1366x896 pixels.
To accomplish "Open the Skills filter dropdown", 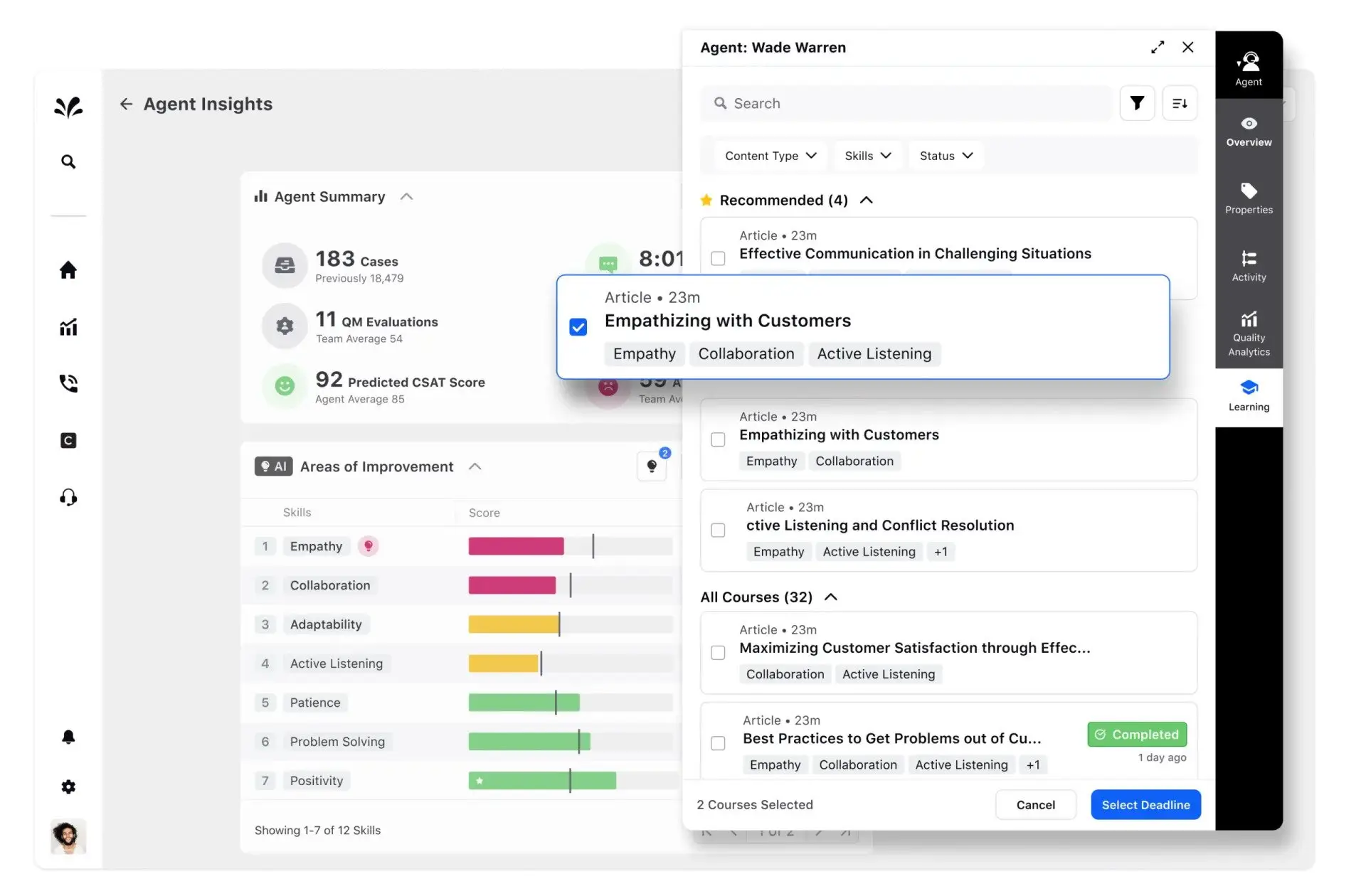I will click(x=867, y=155).
